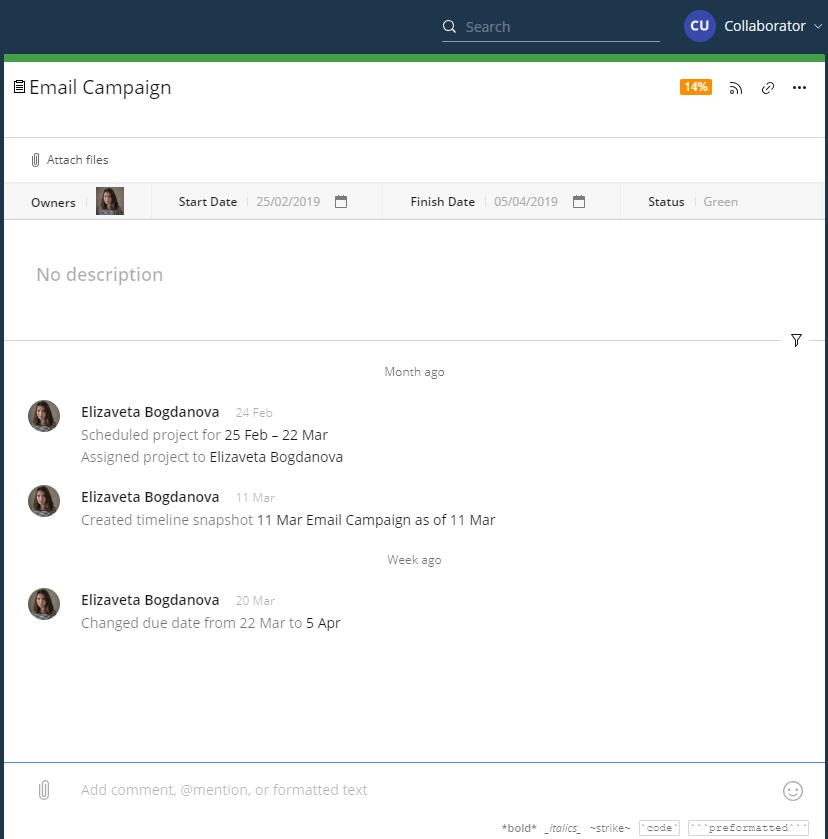The height and width of the screenshot is (839, 828).
Task: Click Elizaveta Bogdanova name on 20 Mar entry
Action: coord(150,600)
